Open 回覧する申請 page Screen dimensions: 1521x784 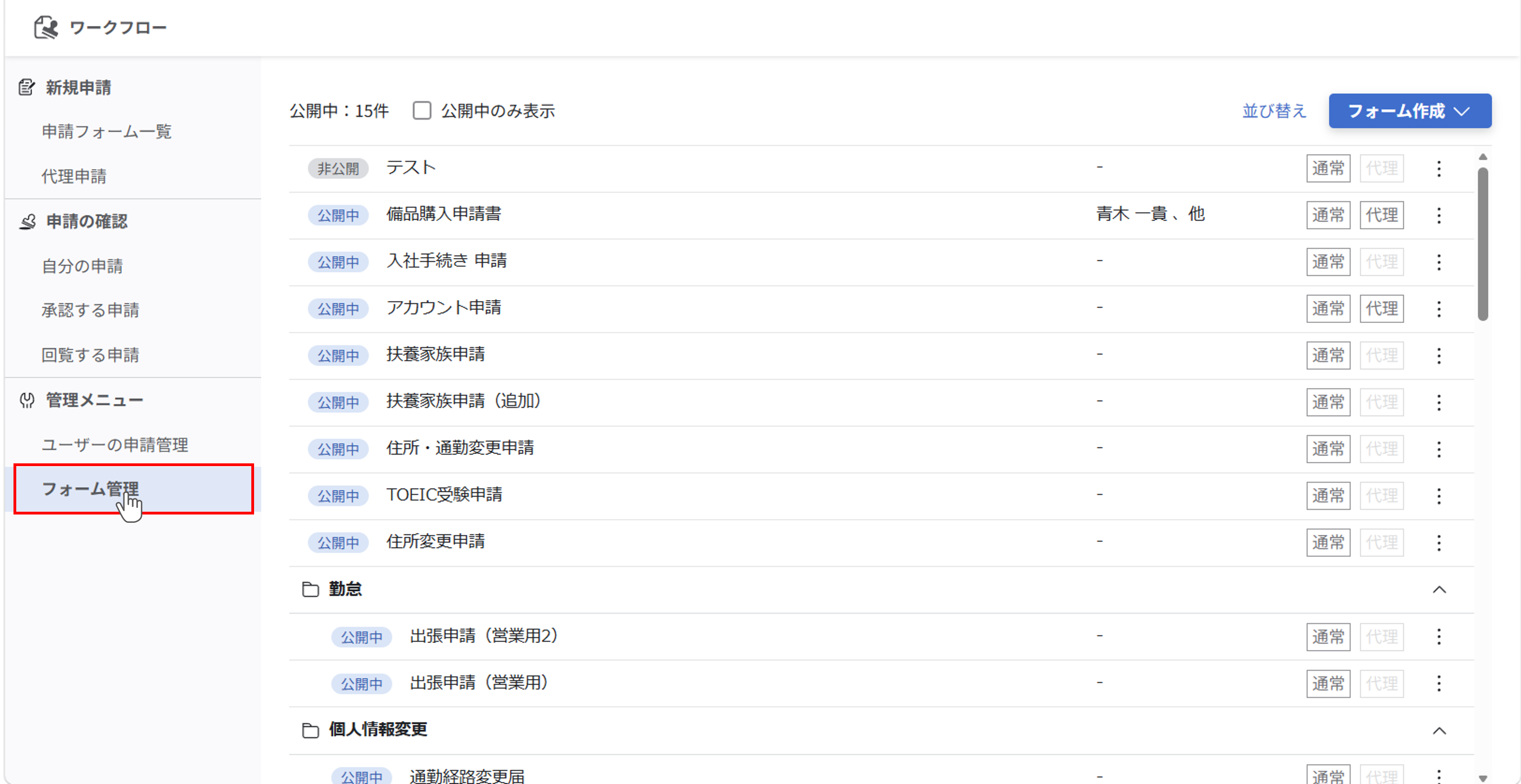point(90,355)
